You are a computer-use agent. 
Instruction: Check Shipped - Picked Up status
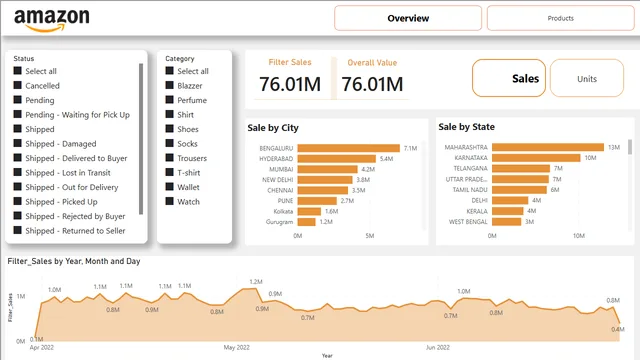[x=18, y=201]
